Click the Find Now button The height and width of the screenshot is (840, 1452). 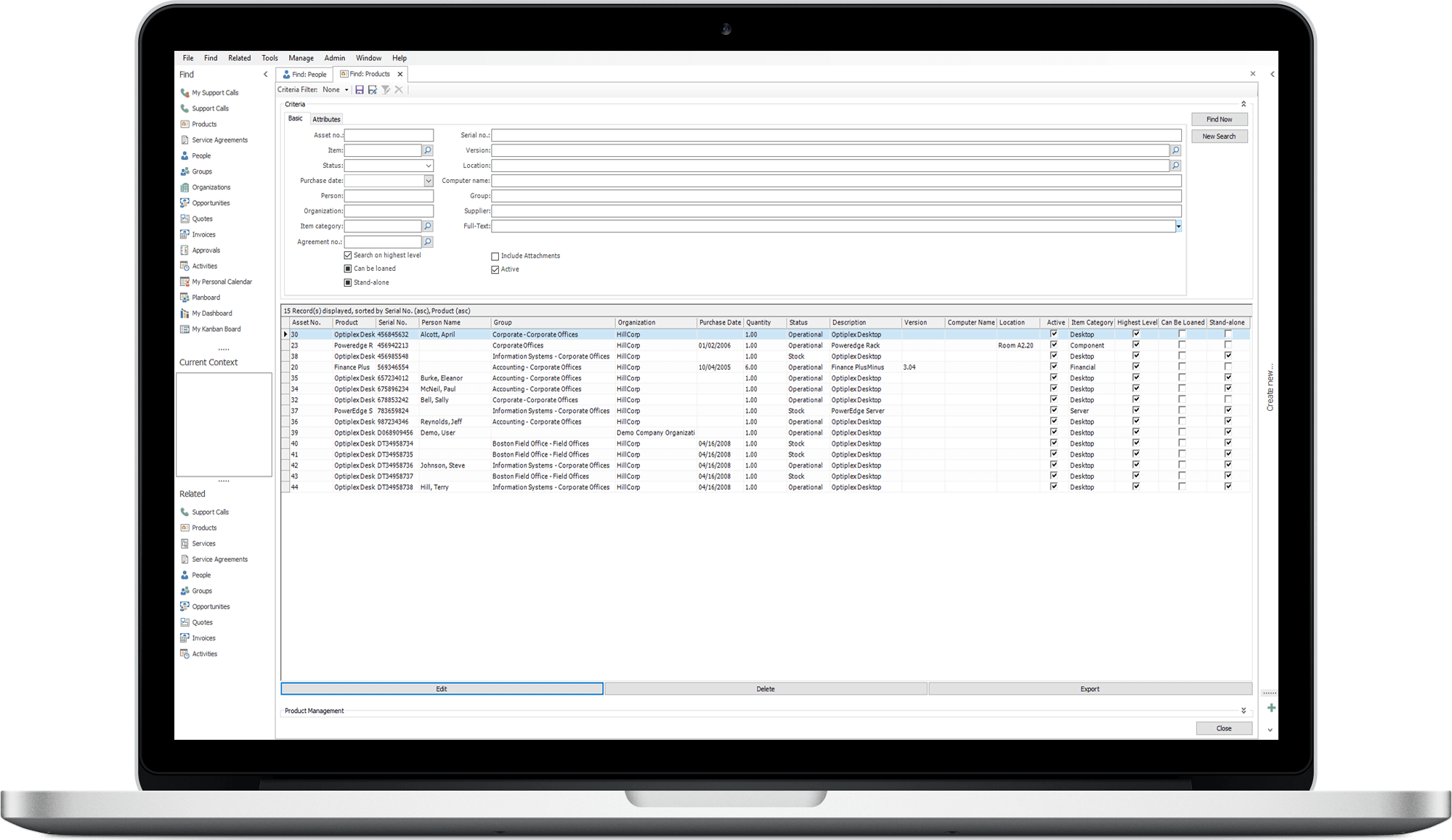pyautogui.click(x=1220, y=118)
